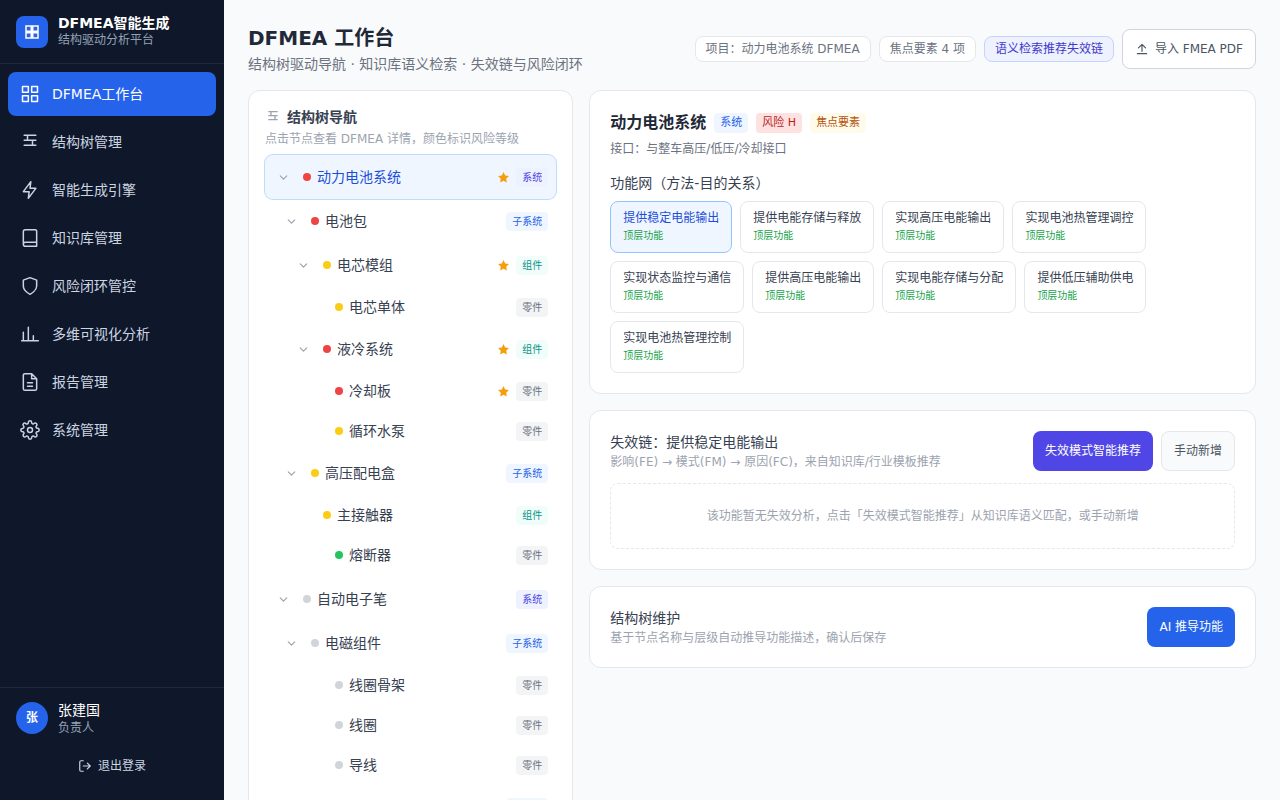Viewport: 1280px width, 800px height.
Task: Select the 提供电能存储与释放 function card
Action: tap(807, 227)
